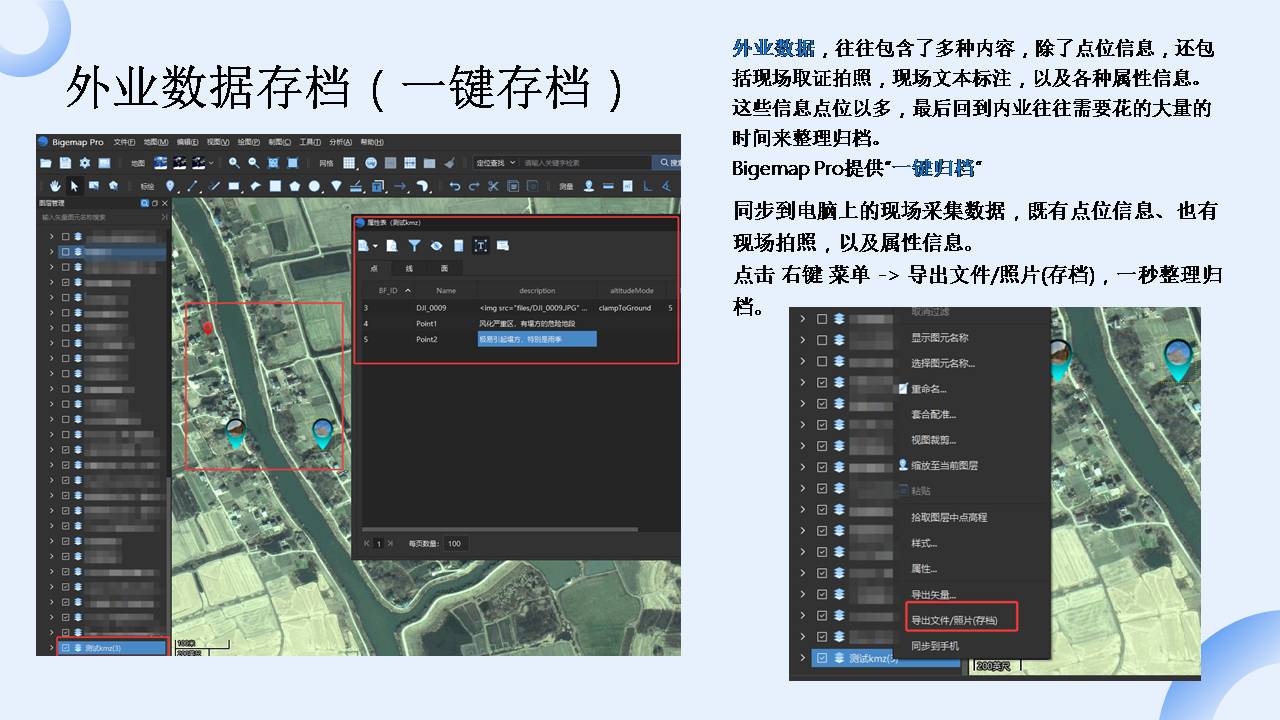Choose 缩放至当前图层 in context menu
Image resolution: width=1280 pixels, height=720 pixels.
coord(944,466)
